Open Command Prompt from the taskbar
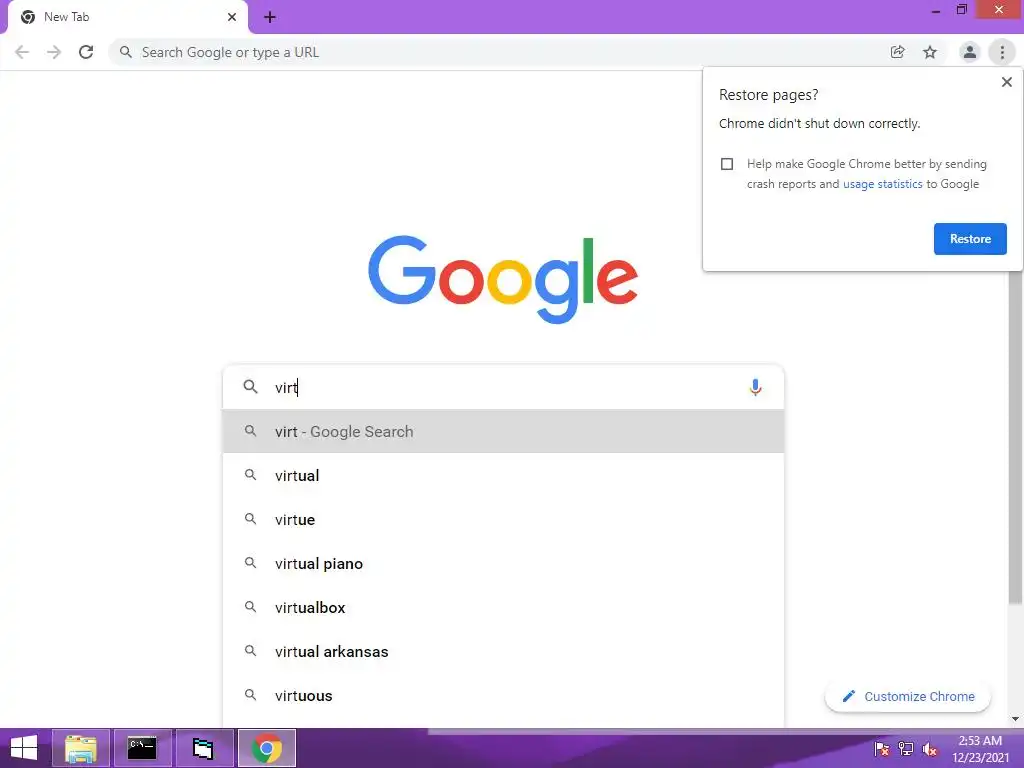Image resolution: width=1024 pixels, height=768 pixels. tap(142, 748)
